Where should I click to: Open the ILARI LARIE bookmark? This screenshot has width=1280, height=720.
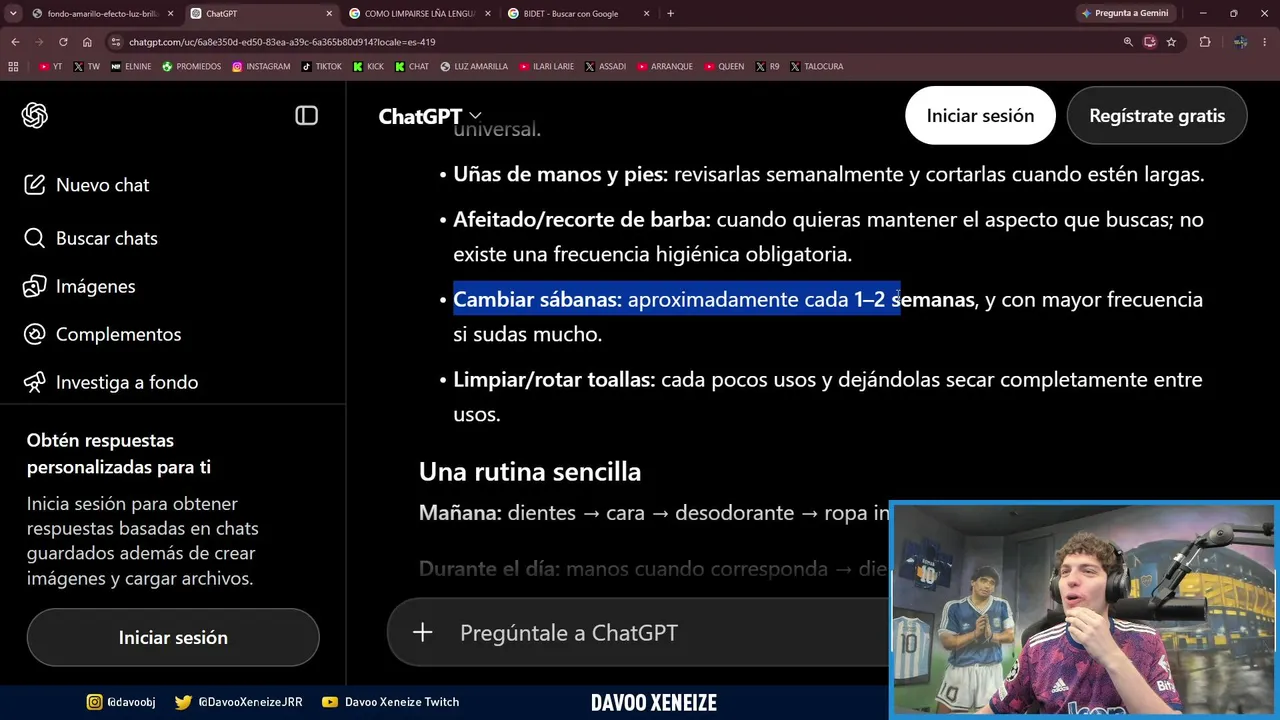[546, 67]
